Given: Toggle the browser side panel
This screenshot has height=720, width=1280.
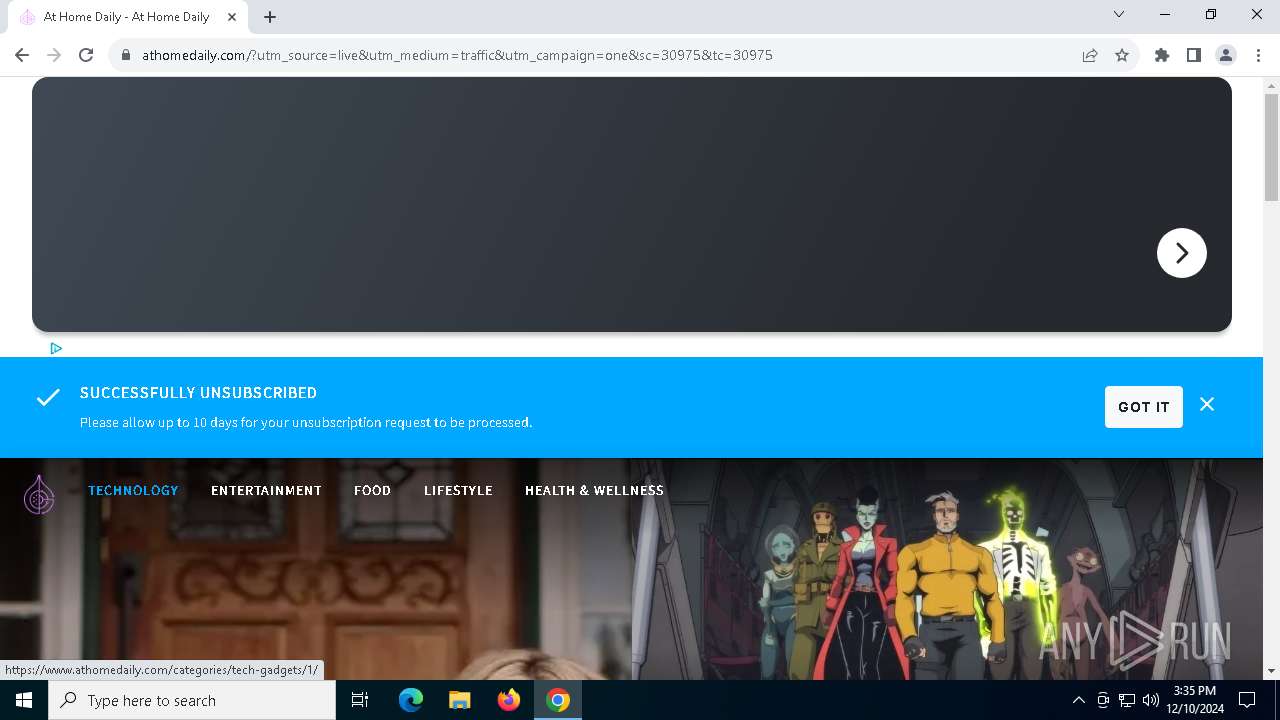Looking at the screenshot, I should [x=1194, y=55].
